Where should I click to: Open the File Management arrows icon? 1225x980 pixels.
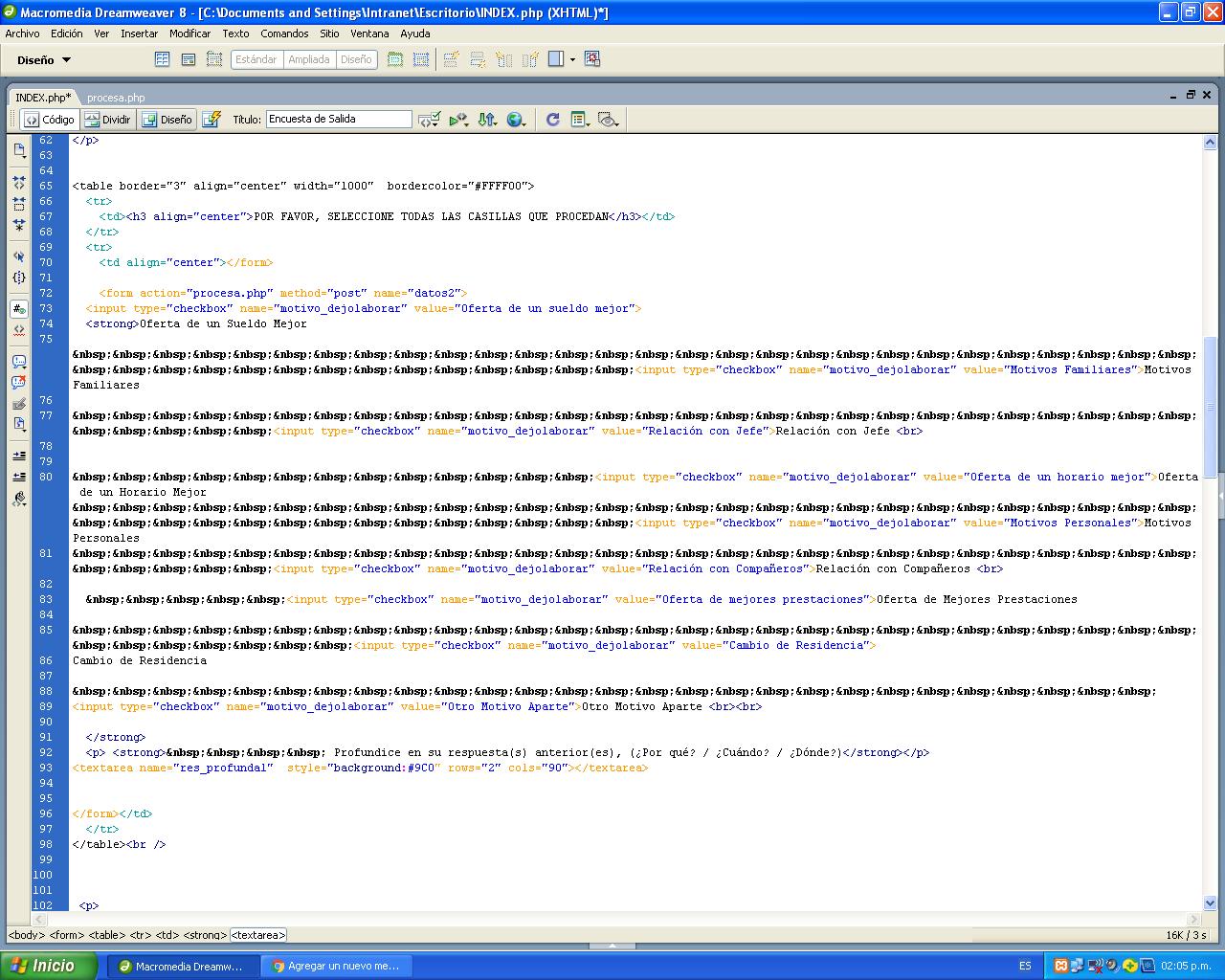(488, 120)
